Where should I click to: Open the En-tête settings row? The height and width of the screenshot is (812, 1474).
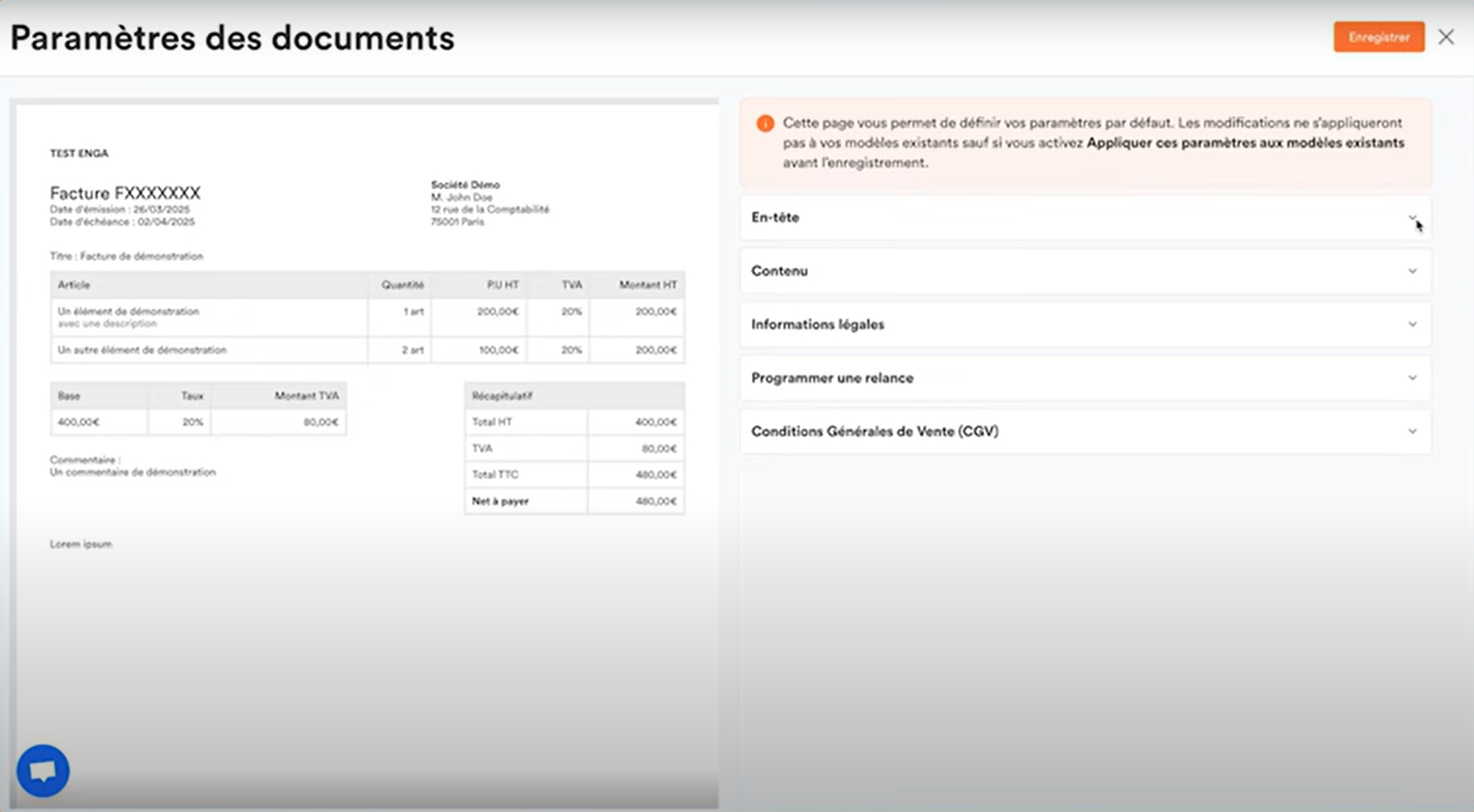tap(1085, 218)
